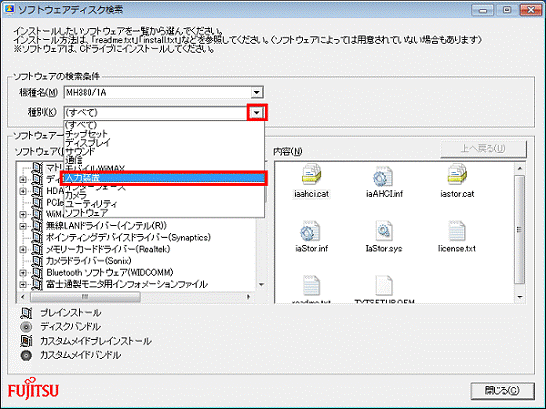The image size is (546, 409).
Task: Click the tree horizontal scroll-right arrow
Action: (x=248, y=297)
